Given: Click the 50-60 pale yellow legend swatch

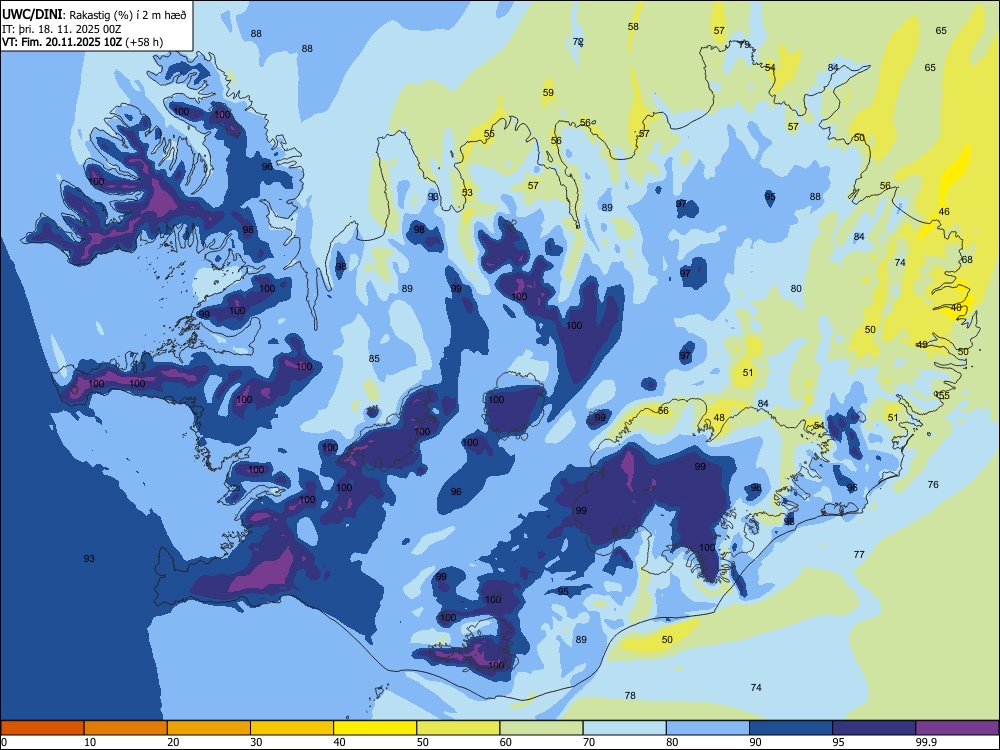Looking at the screenshot, I should [458, 728].
